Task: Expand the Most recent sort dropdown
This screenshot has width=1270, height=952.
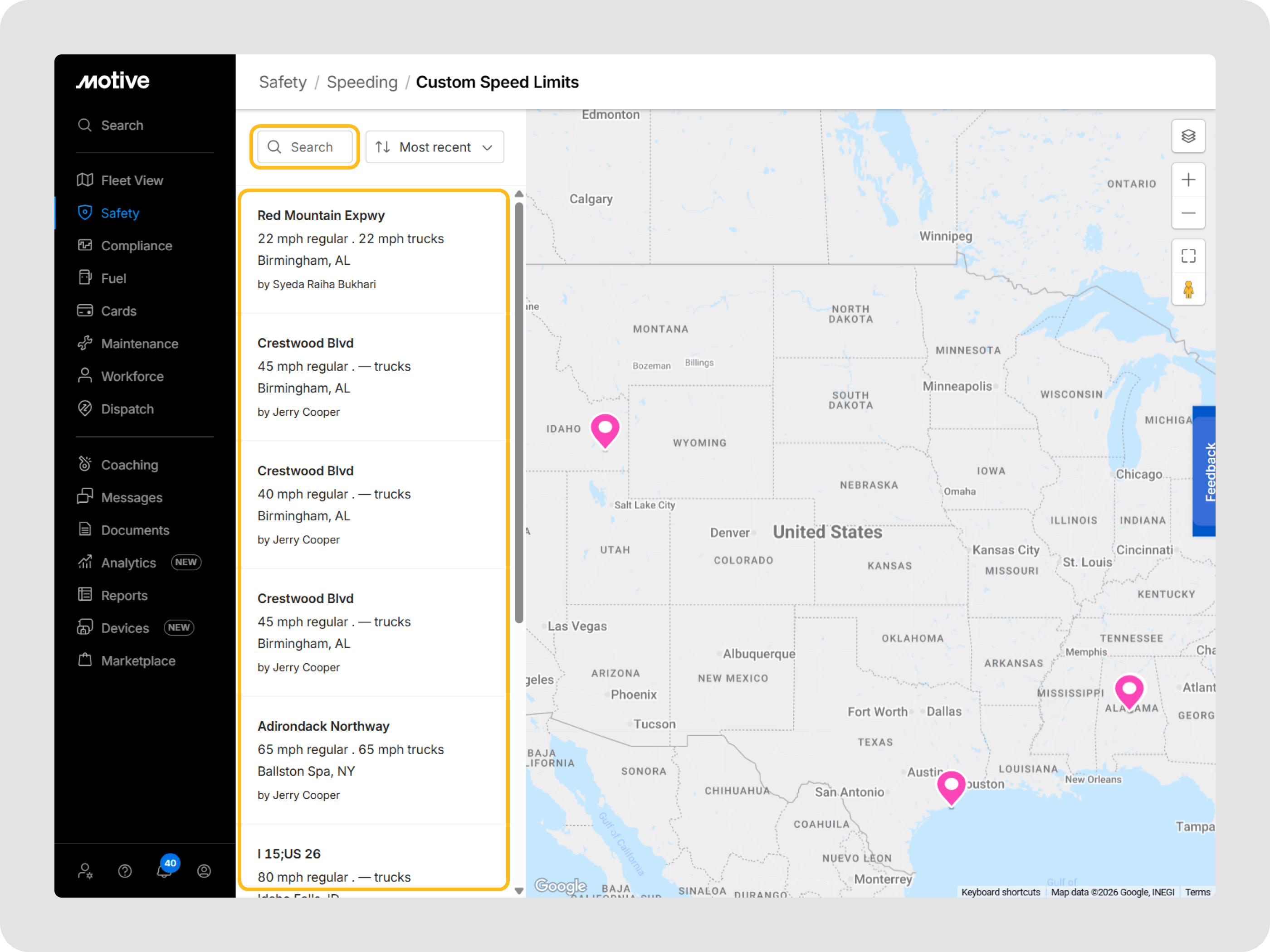Action: 435,147
